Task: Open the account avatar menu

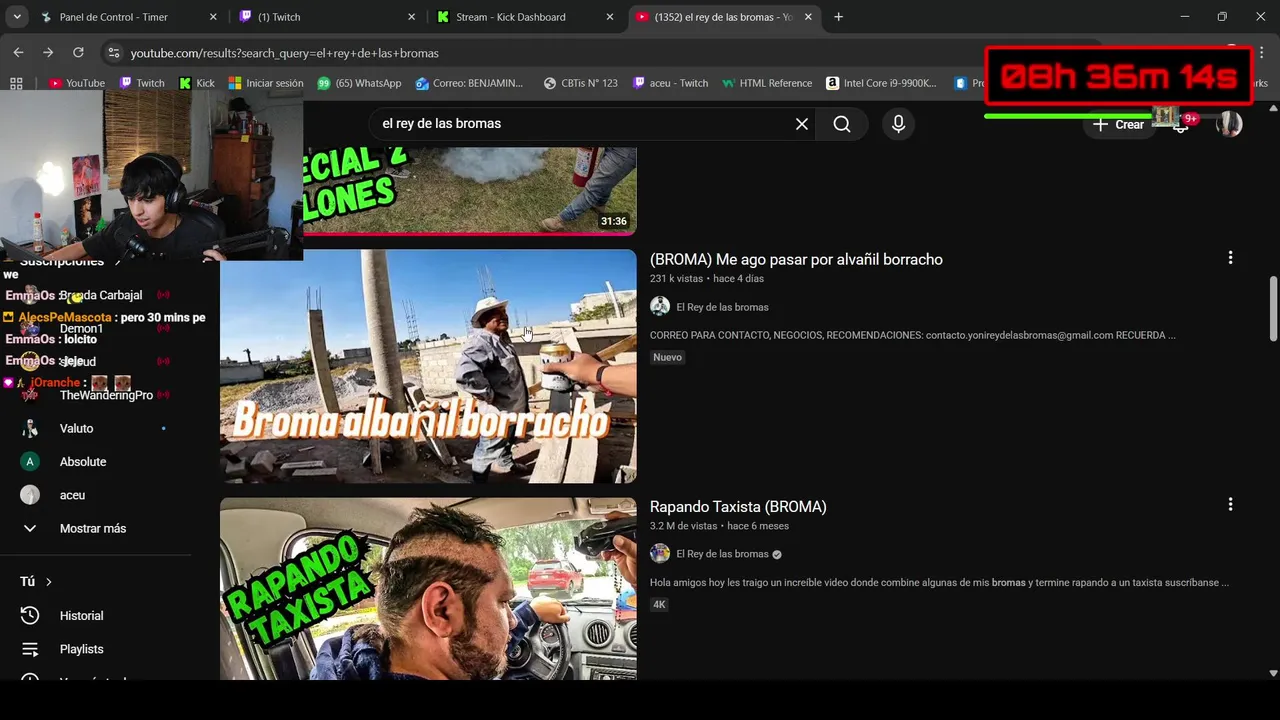Action: [1229, 124]
